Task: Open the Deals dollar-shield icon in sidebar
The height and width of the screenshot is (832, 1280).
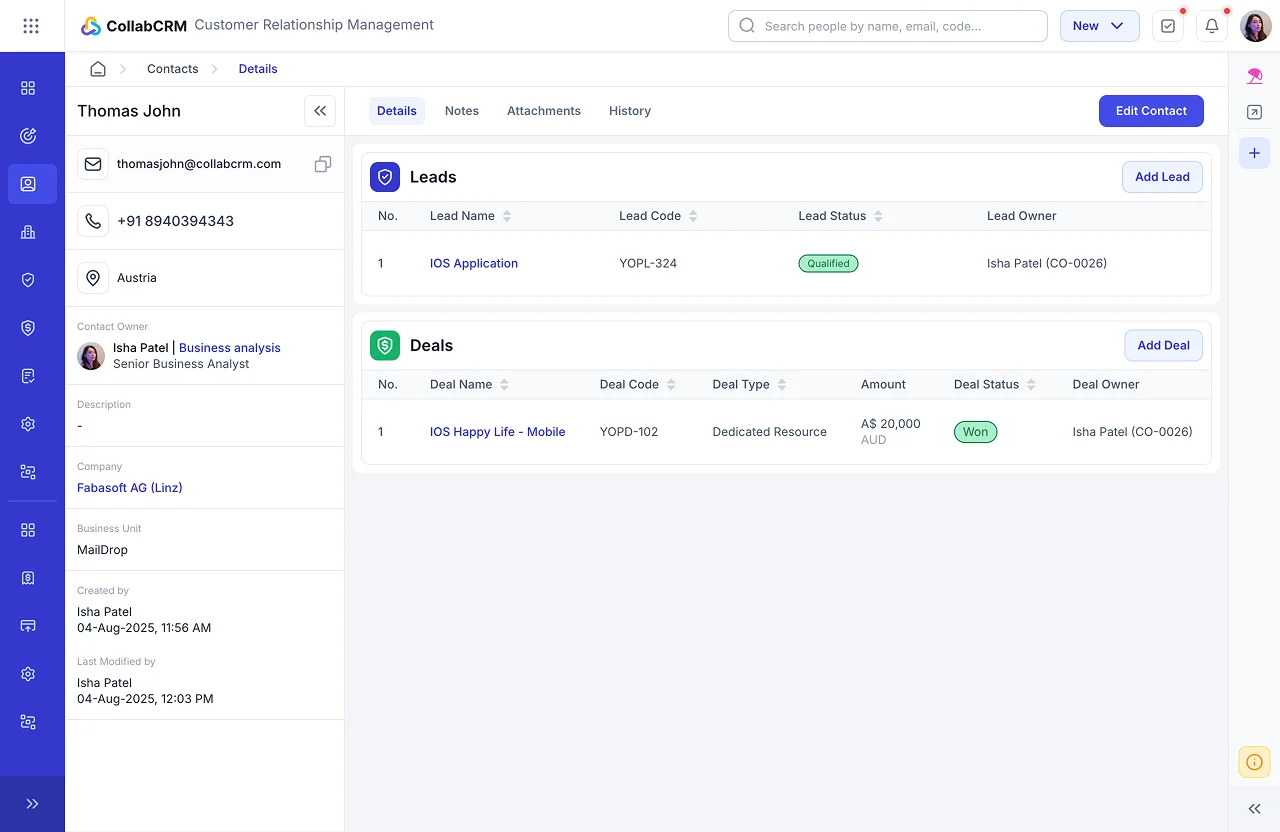Action: pyautogui.click(x=28, y=328)
